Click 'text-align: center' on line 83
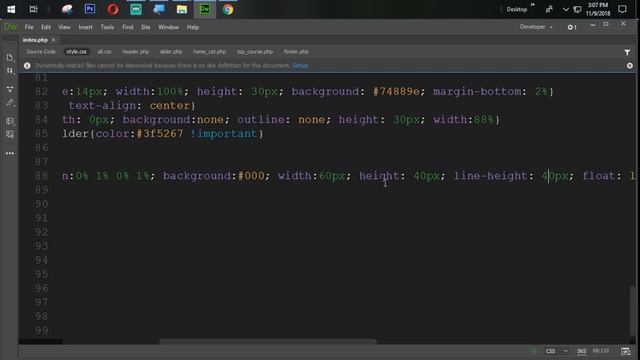The width and height of the screenshot is (640, 360). tap(129, 106)
